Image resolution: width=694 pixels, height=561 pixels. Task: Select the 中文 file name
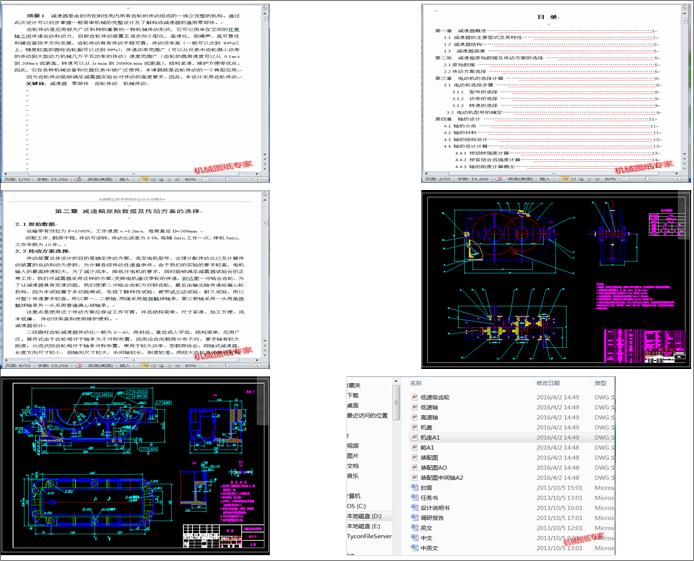click(x=426, y=538)
